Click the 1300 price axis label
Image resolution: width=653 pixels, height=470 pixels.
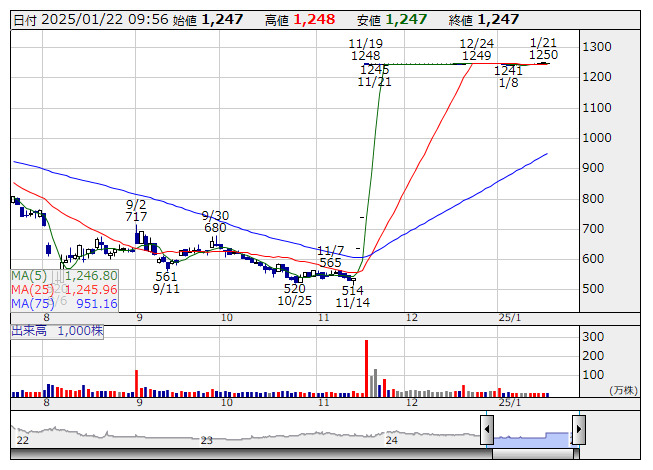pyautogui.click(x=597, y=47)
